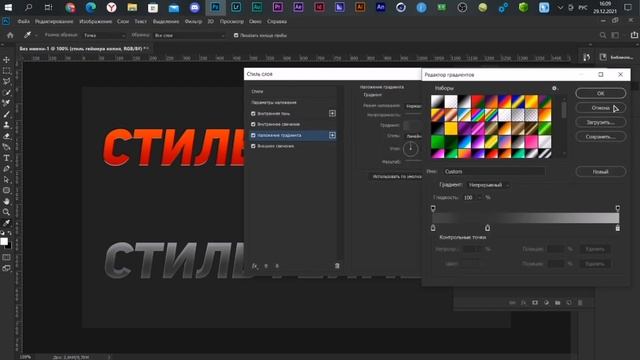Screen dimensions: 640x360
Task: Toggle Внутреннее свечение effect checkbox
Action: click(x=253, y=124)
